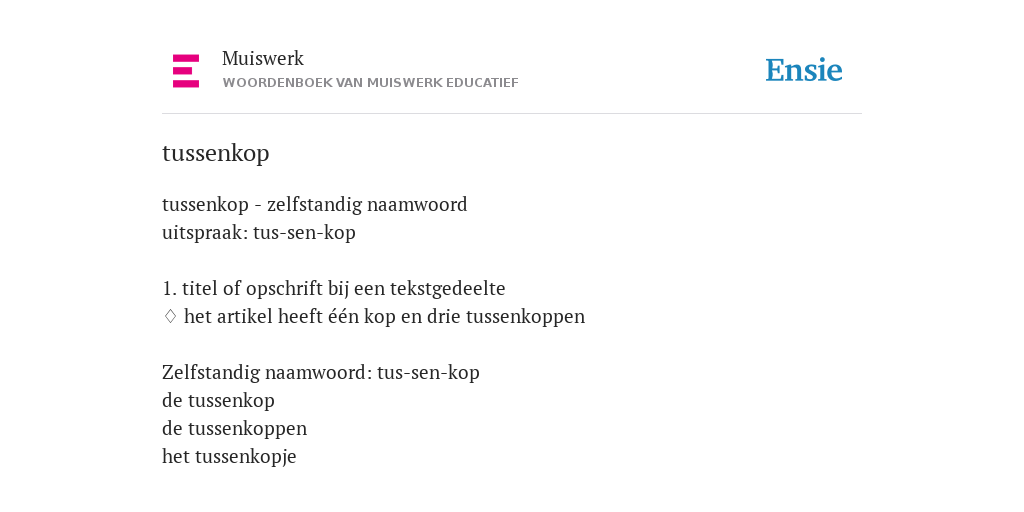Click the blue Ensie logo
1024x512 pixels.
[x=804, y=70]
